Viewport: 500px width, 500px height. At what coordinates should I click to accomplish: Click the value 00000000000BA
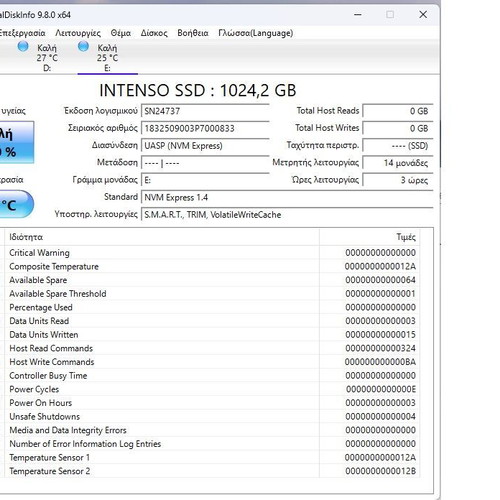click(x=380, y=362)
